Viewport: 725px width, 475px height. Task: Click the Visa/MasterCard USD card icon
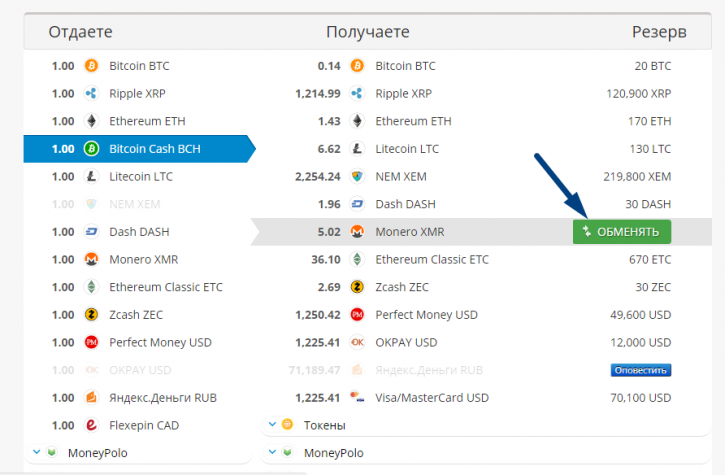point(357,397)
